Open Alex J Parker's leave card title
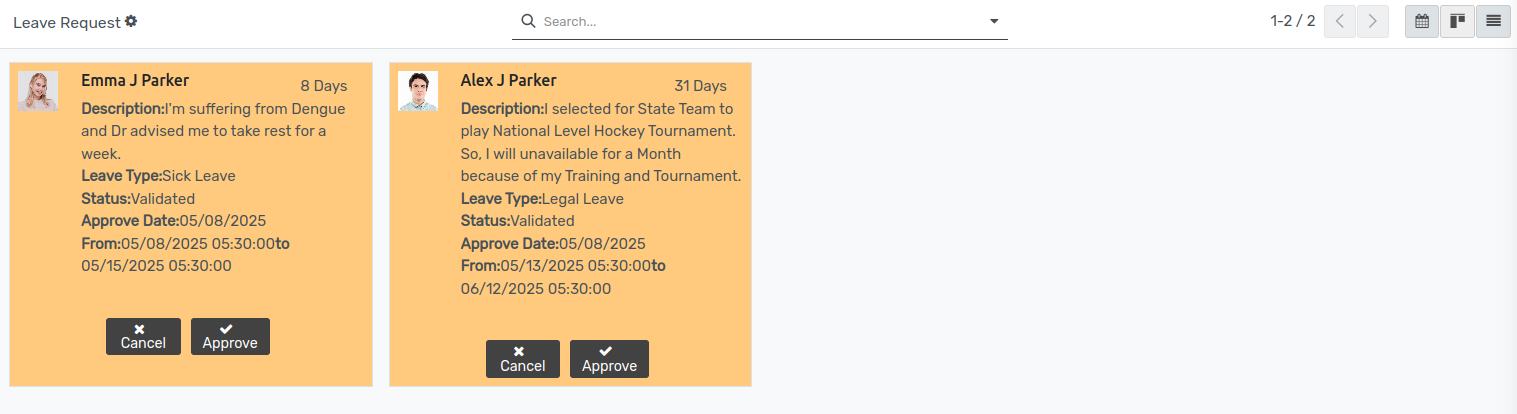Image resolution: width=1517 pixels, height=414 pixels. click(508, 81)
